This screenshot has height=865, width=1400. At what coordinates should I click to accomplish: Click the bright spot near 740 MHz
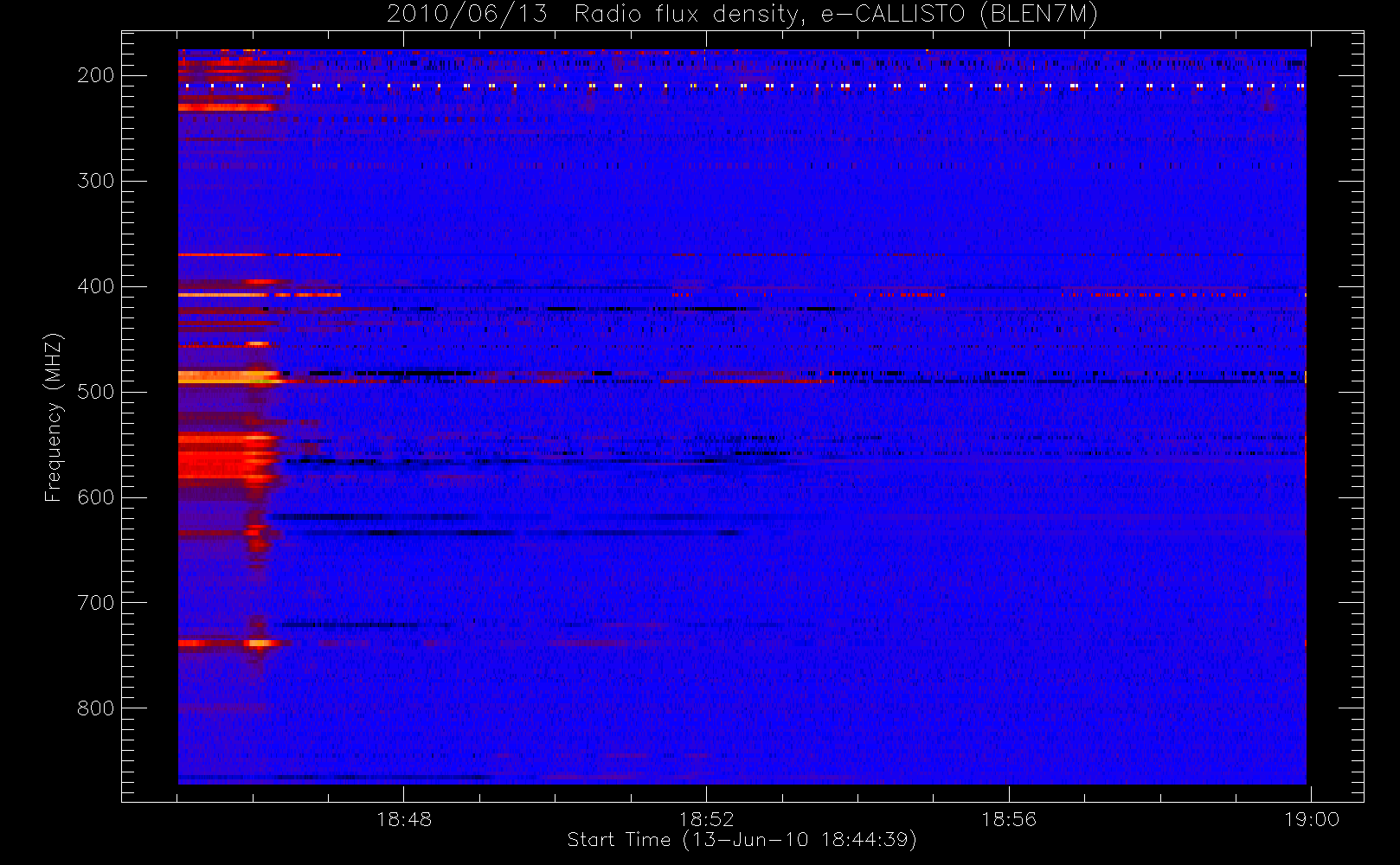[258, 644]
